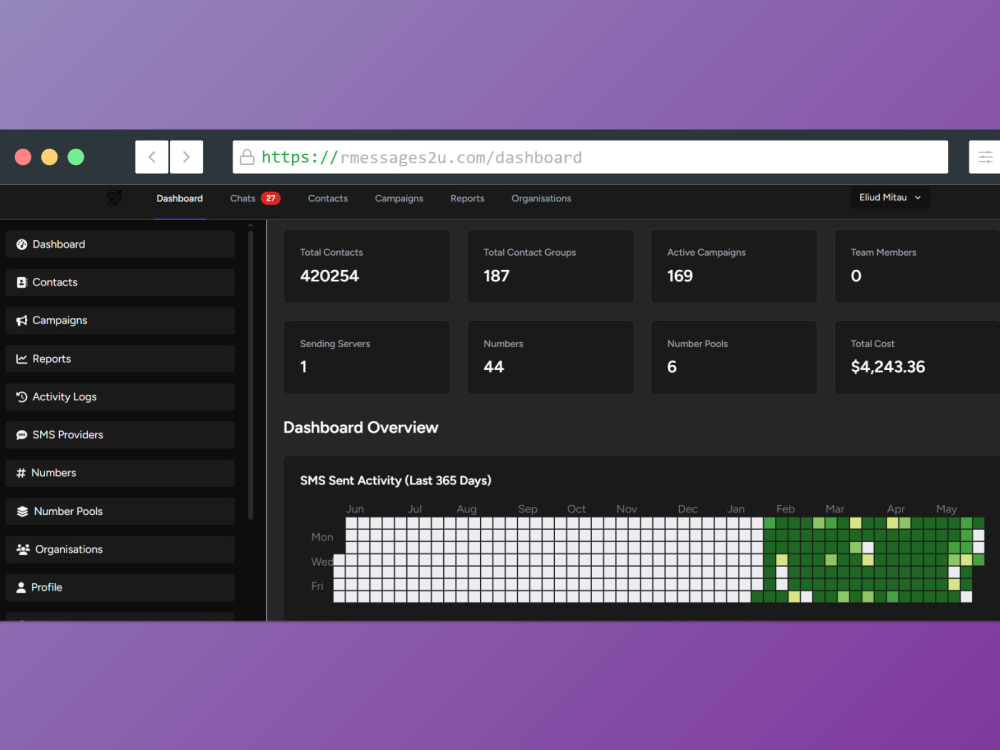Click the Mon row label on heatmap
Image resolution: width=1000 pixels, height=750 pixels.
coord(322,537)
